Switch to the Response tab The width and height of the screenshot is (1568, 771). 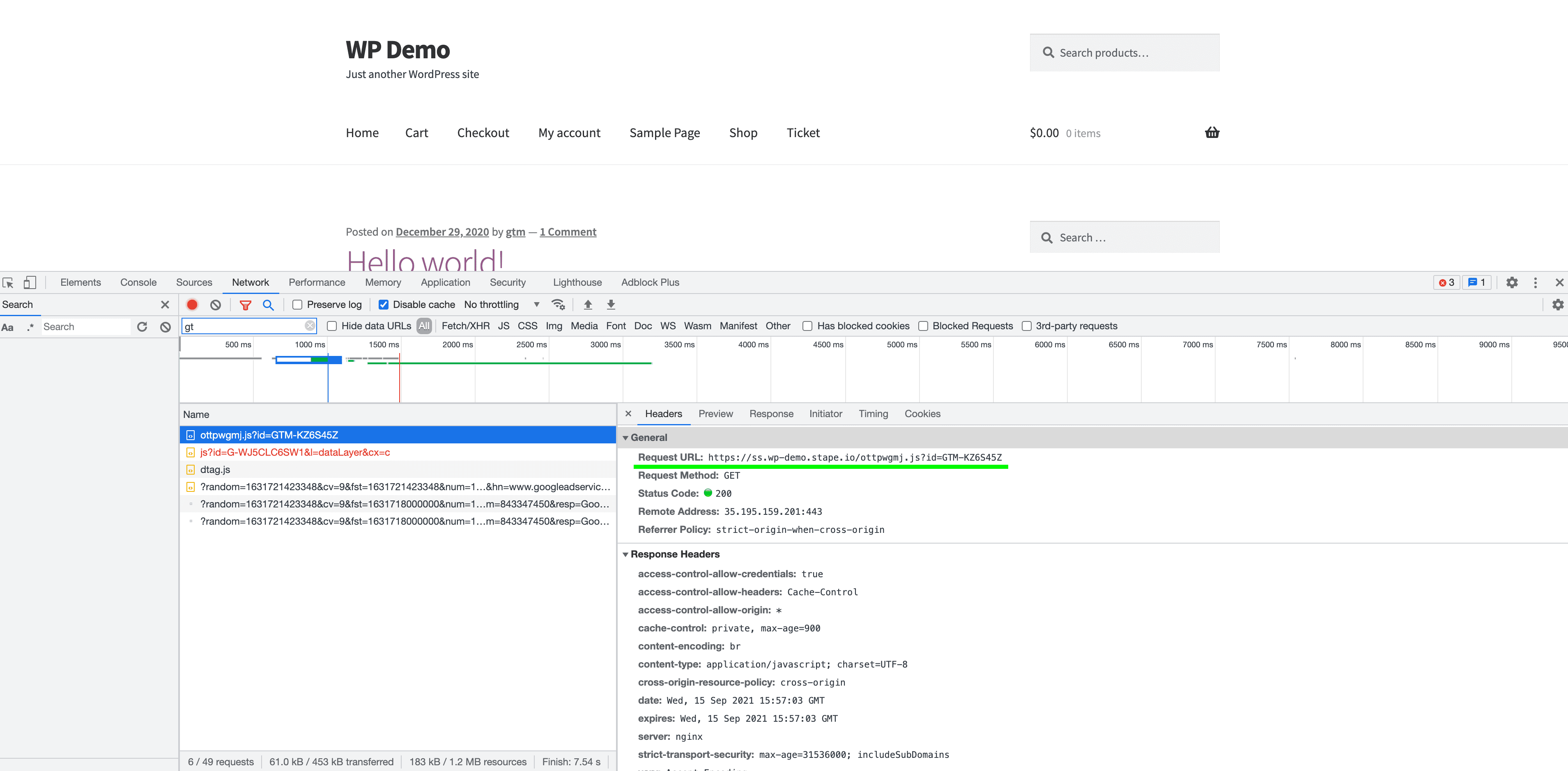tap(770, 413)
